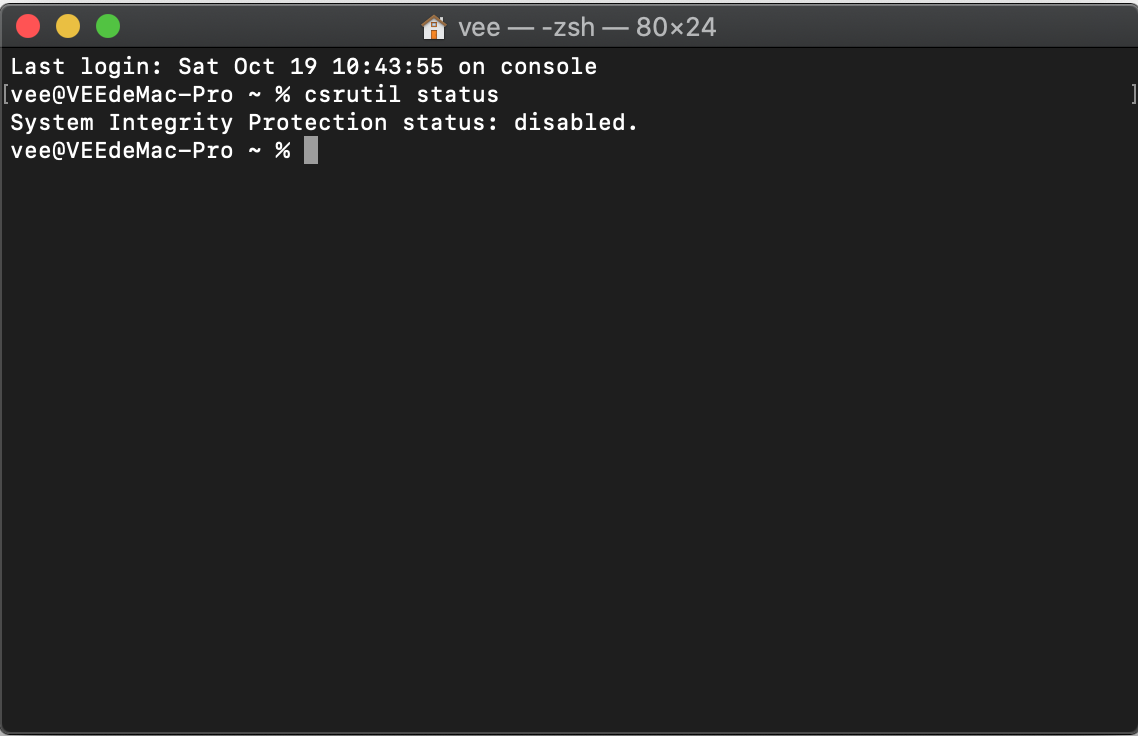Click 'System Integrity' in the output line
1138x736 pixels.
pyautogui.click(x=121, y=122)
